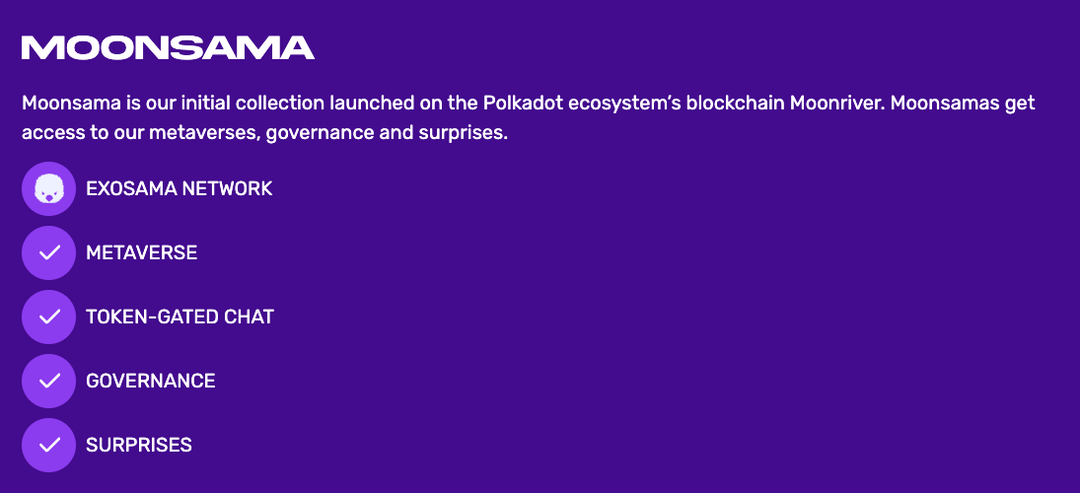The image size is (1080, 493).
Task: Open the EXOSAMA NETWORK label
Action: [179, 189]
